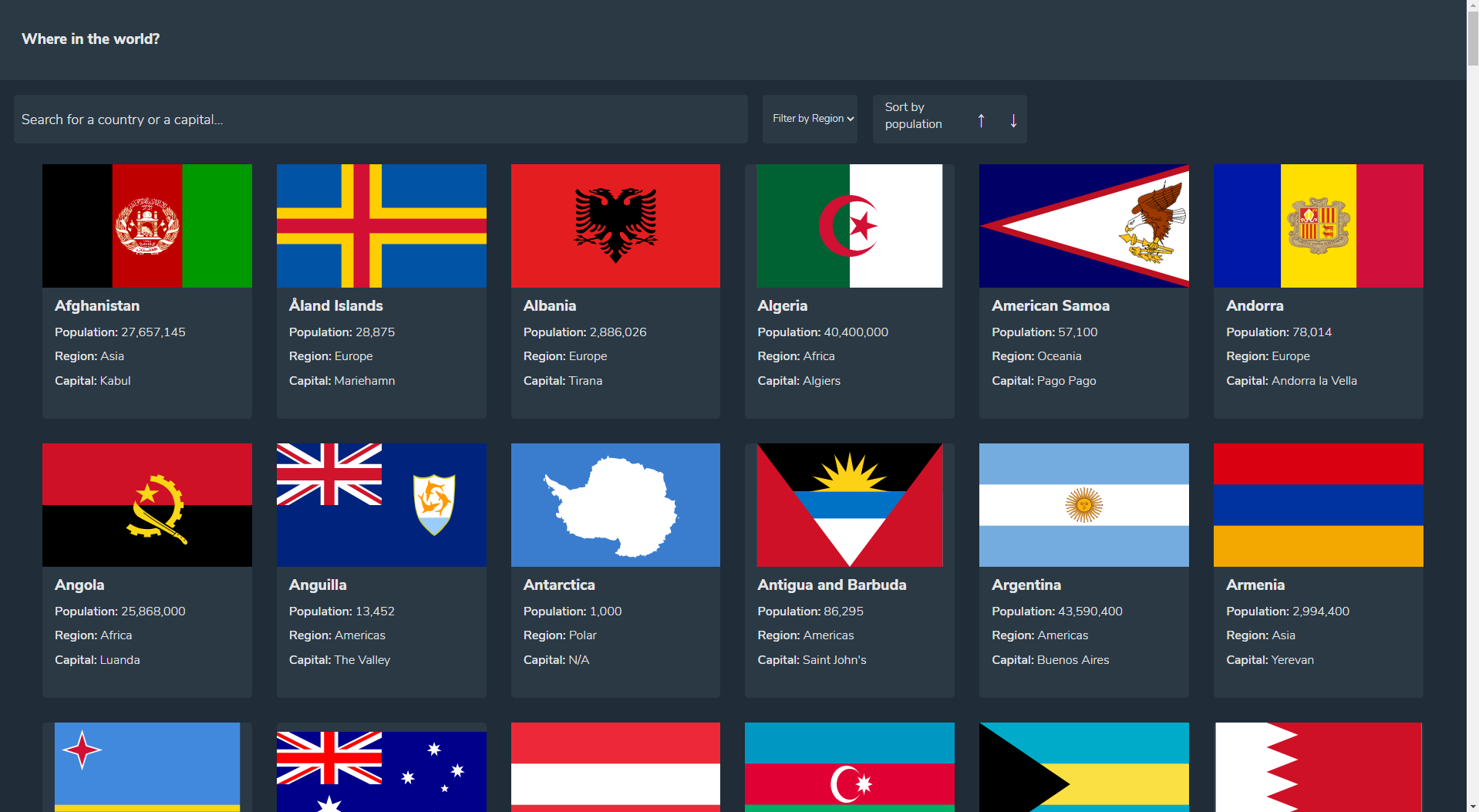
Task: Open the Algeria country card
Action: click(x=849, y=291)
